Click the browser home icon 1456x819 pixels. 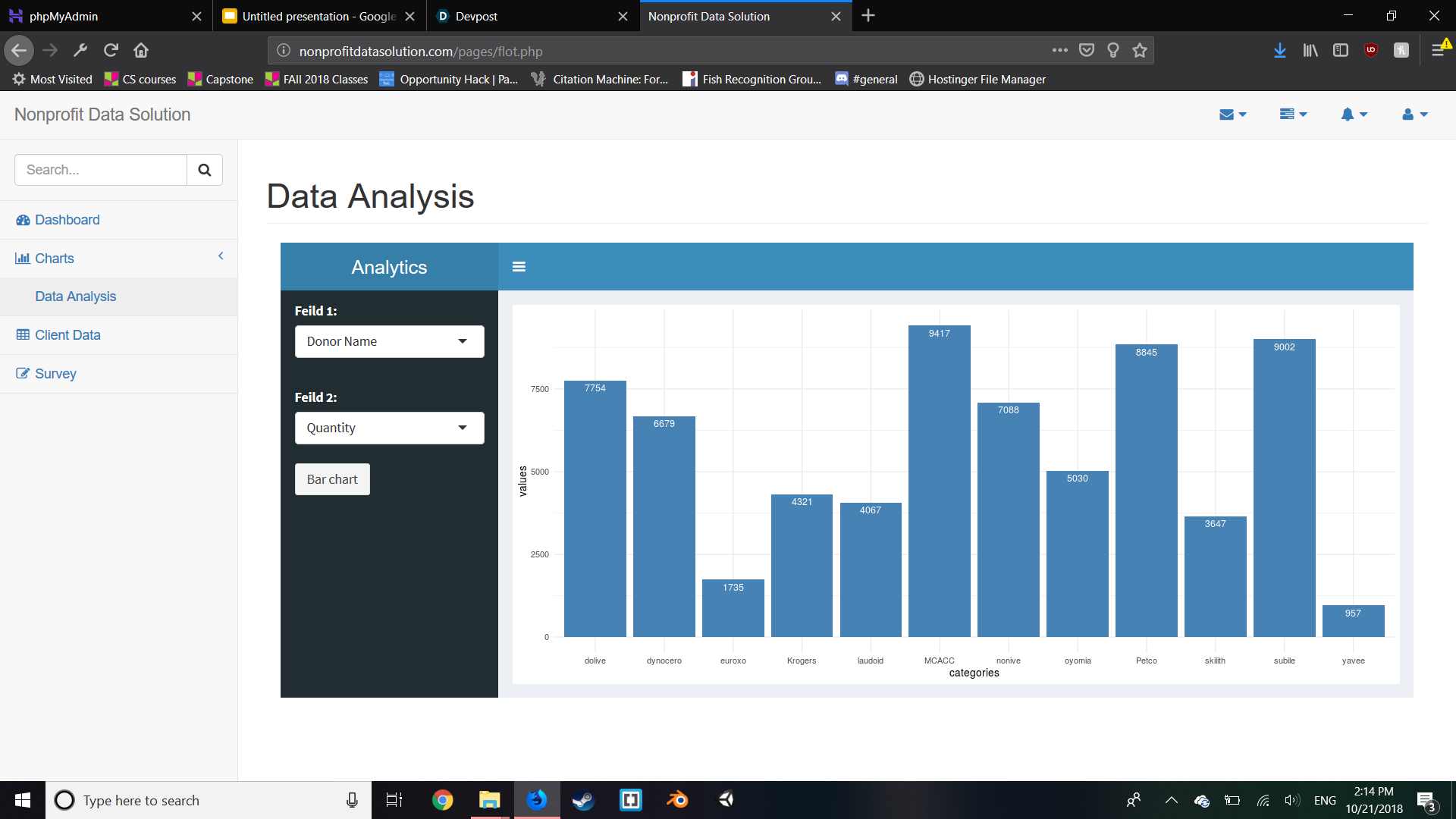click(x=141, y=51)
